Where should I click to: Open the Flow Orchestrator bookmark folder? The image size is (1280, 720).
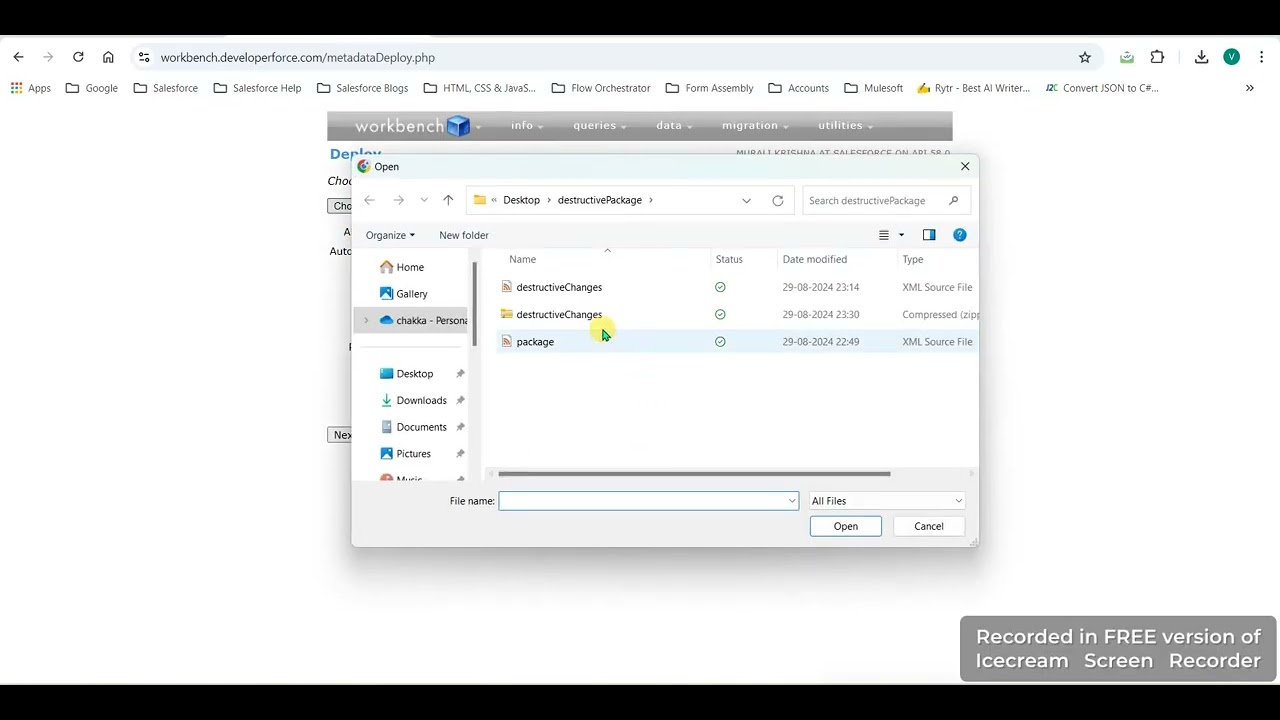tap(600, 88)
